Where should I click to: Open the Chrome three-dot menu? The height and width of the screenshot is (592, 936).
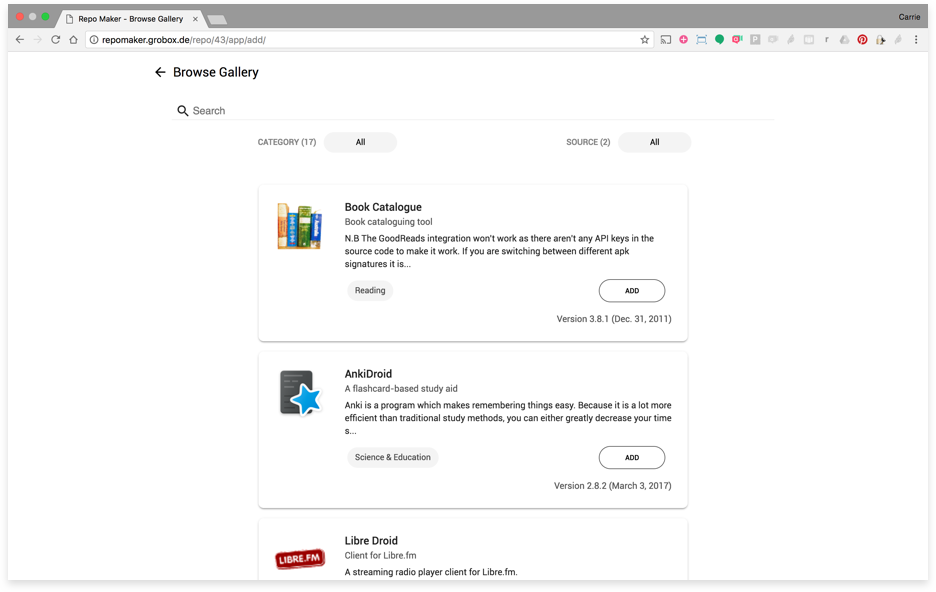(x=916, y=40)
